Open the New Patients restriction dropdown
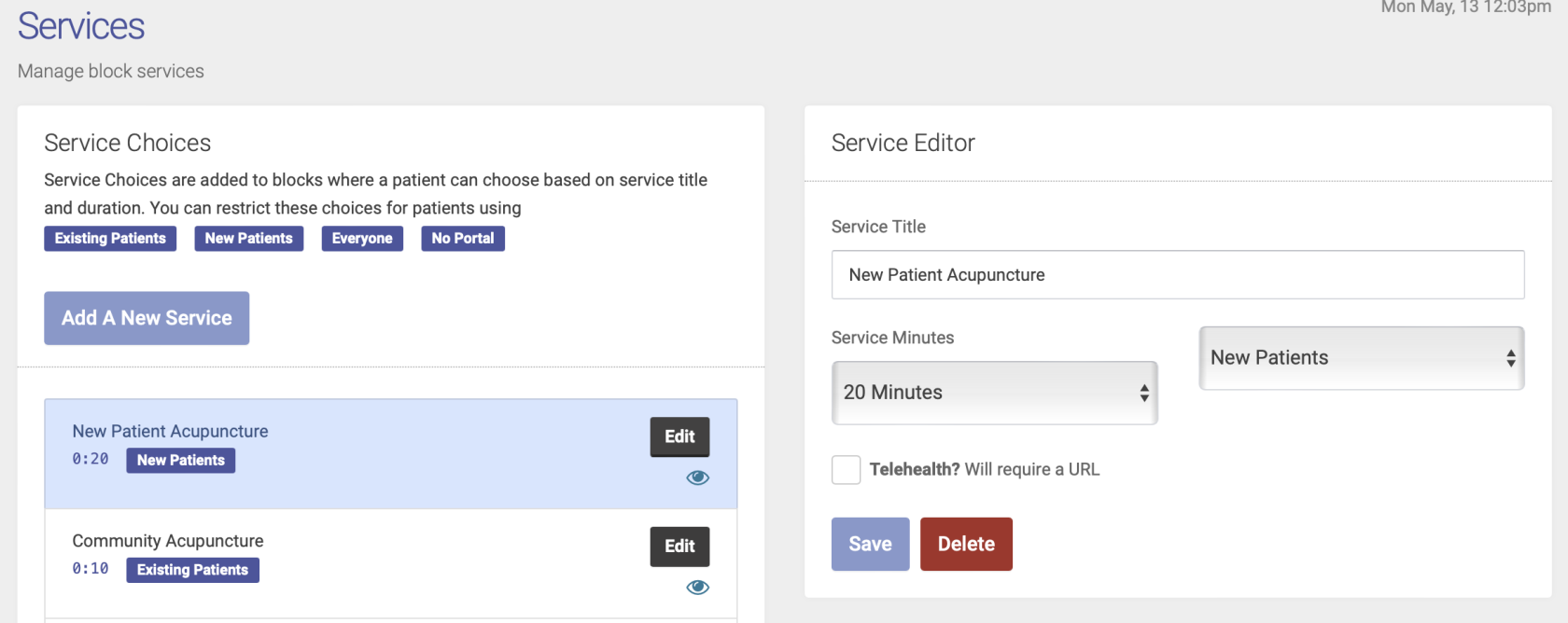Image resolution: width=1568 pixels, height=623 pixels. [x=1361, y=358]
